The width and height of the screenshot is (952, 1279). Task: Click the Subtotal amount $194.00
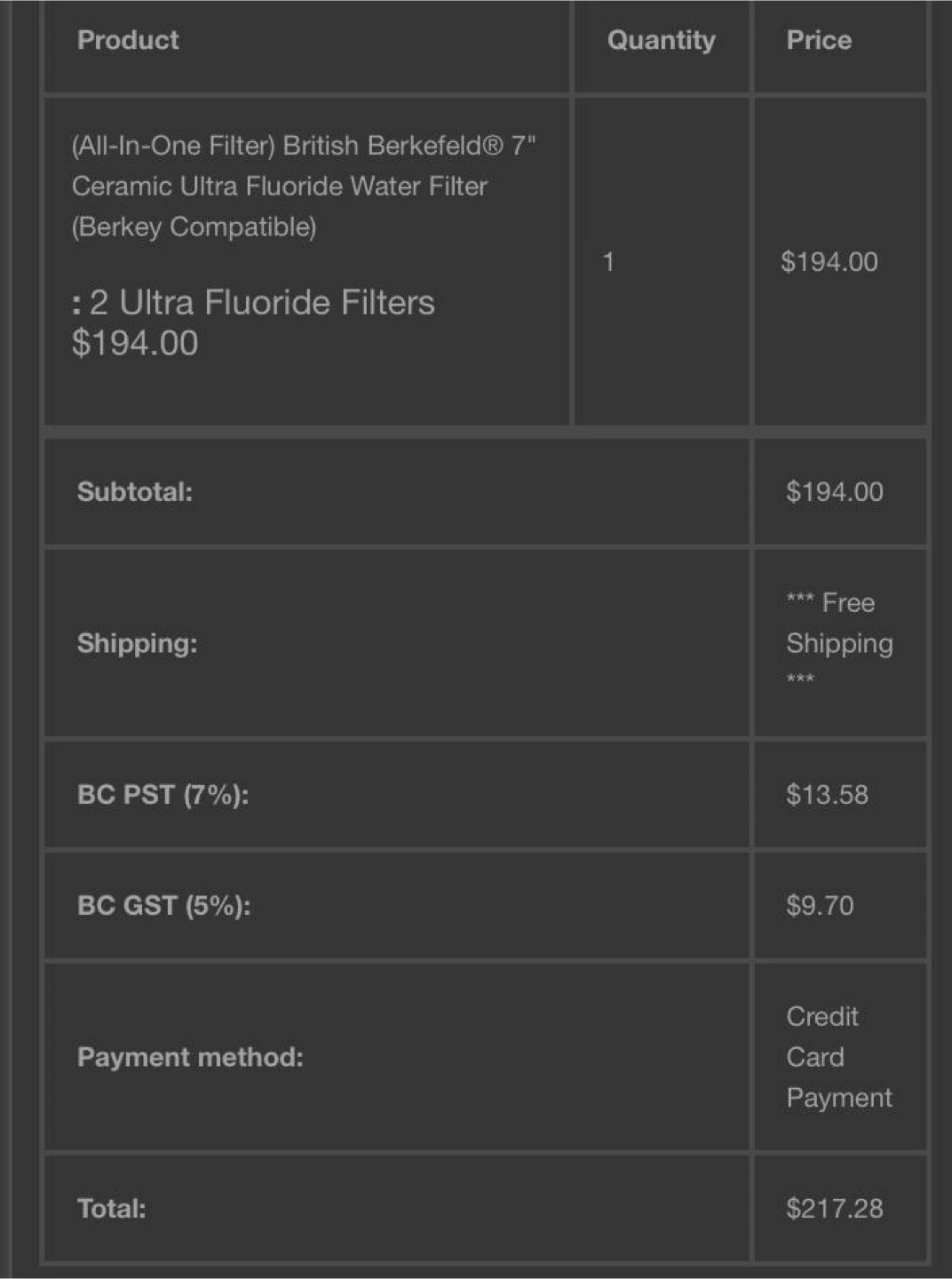click(x=835, y=492)
